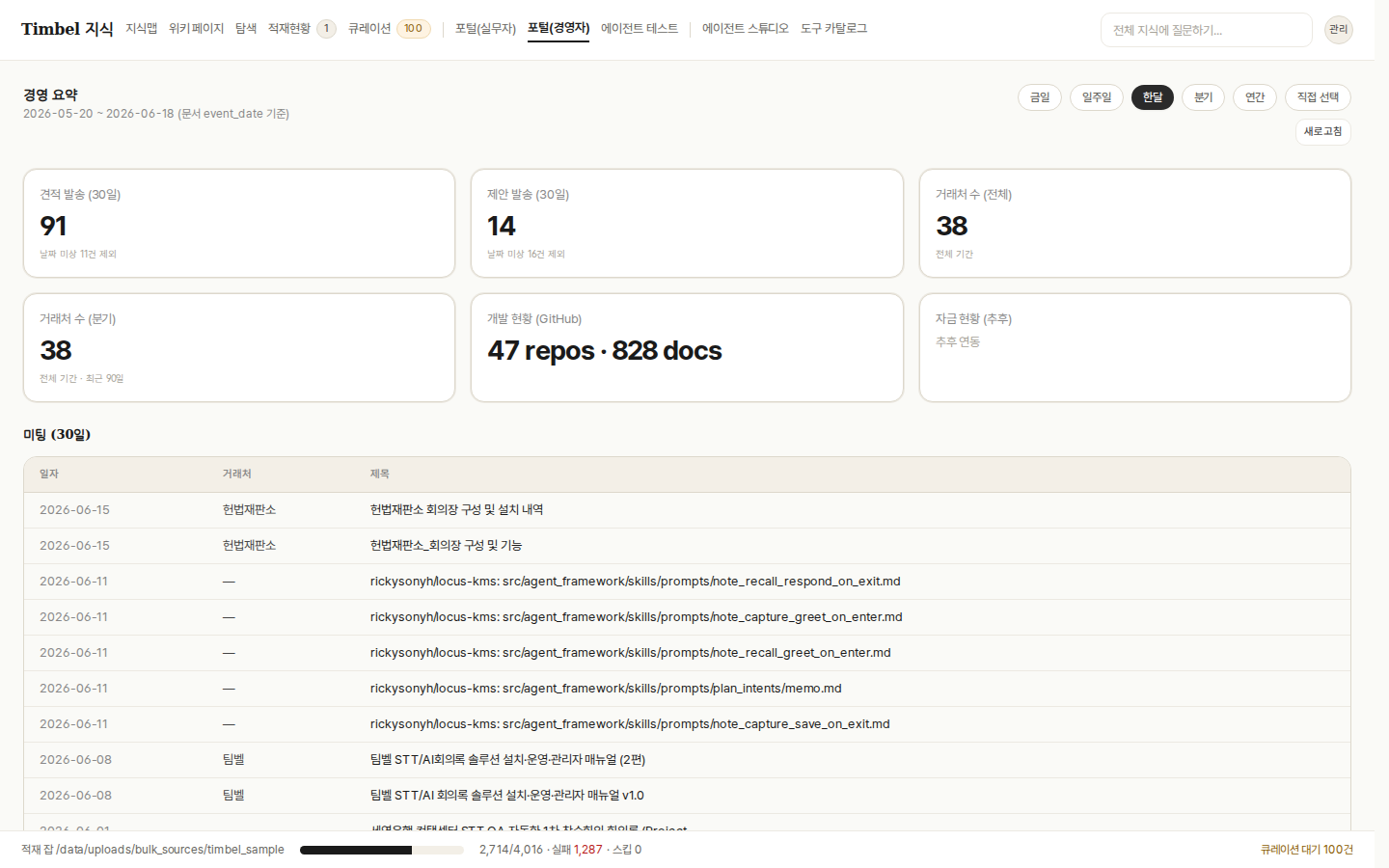This screenshot has height=868, width=1389.
Task: Click the ingestion progress bar
Action: (382, 850)
